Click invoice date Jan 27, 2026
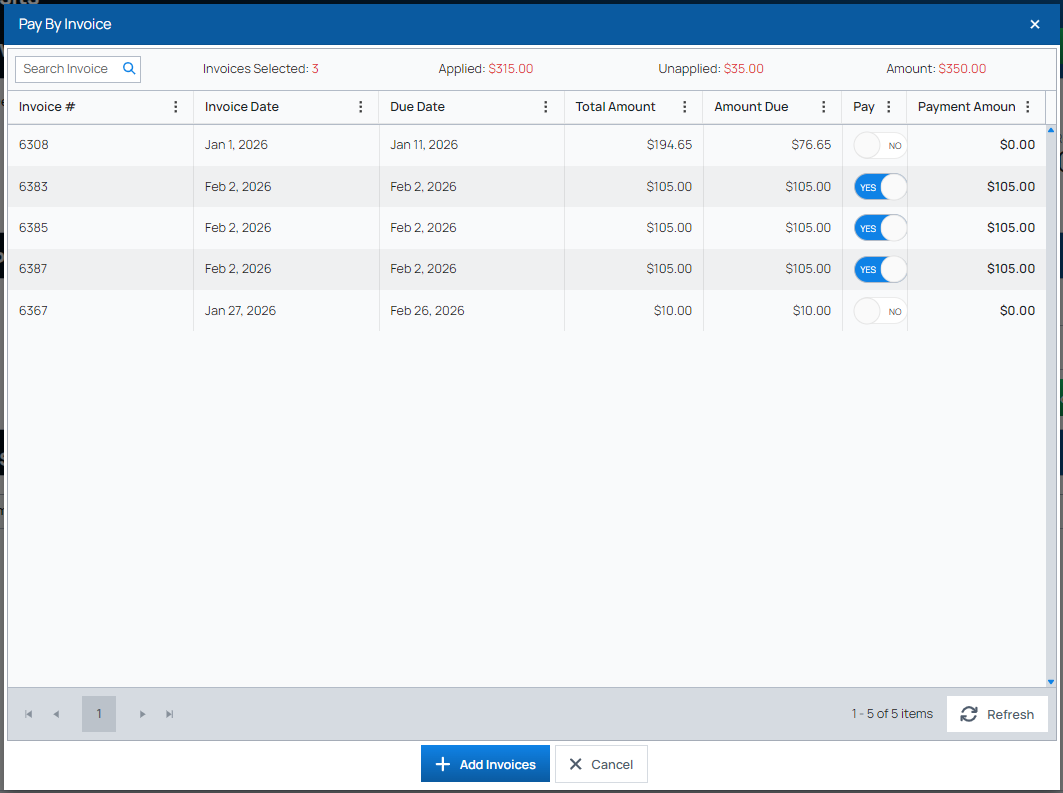This screenshot has height=793, width=1063. coord(240,310)
